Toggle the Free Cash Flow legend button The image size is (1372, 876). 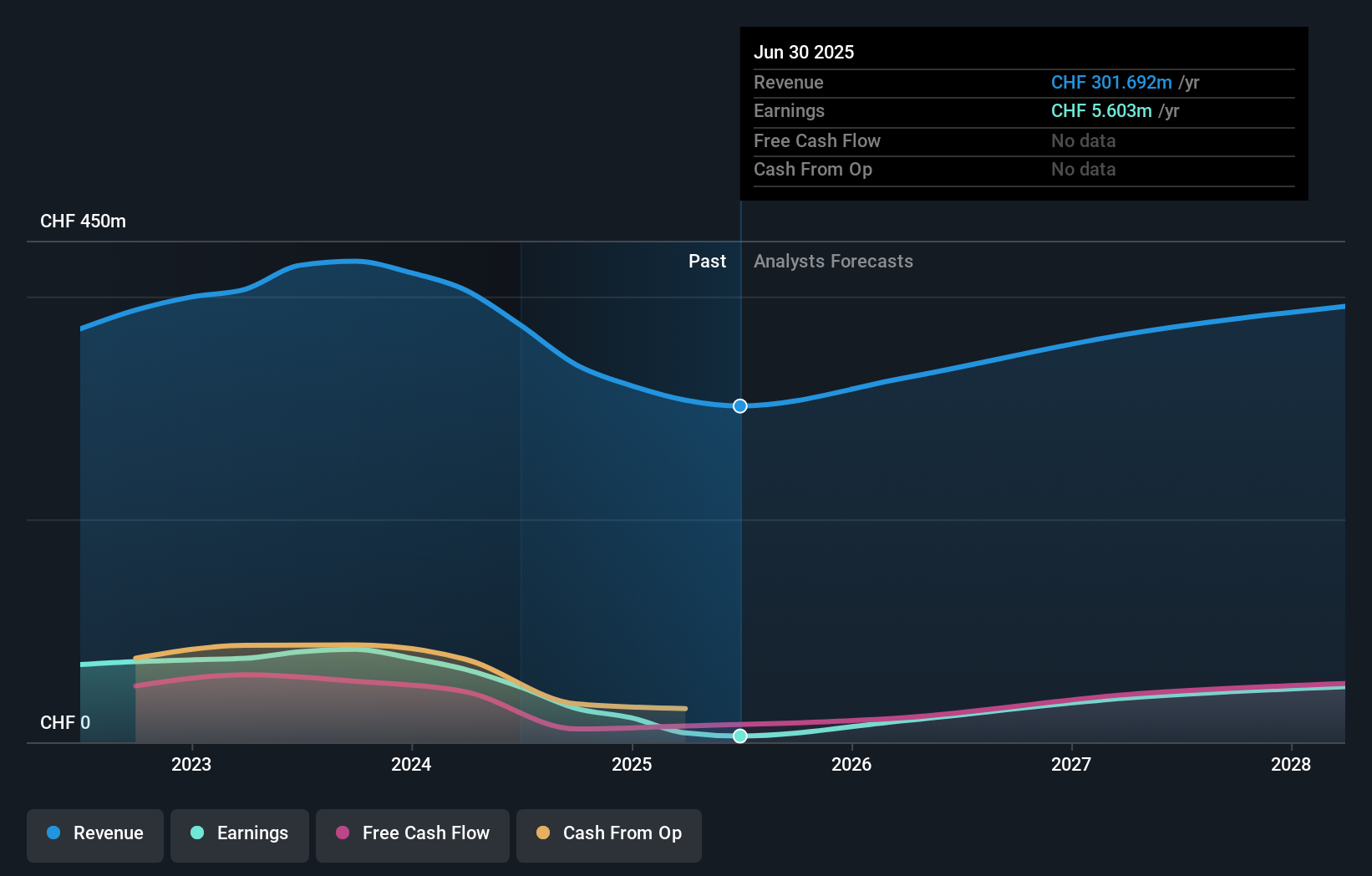(x=413, y=835)
